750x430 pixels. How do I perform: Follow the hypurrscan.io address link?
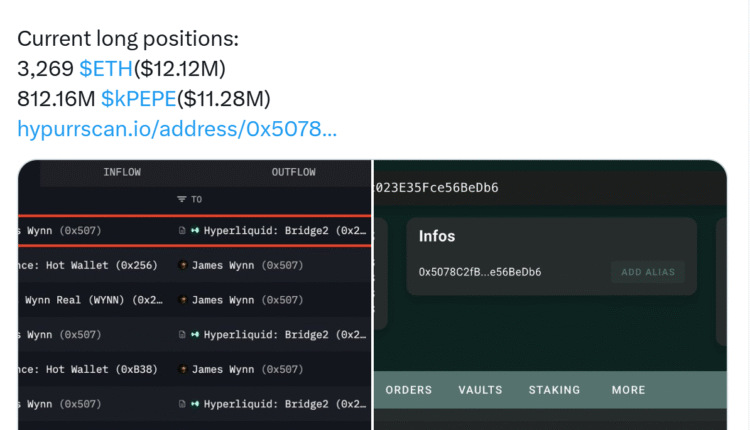point(177,128)
